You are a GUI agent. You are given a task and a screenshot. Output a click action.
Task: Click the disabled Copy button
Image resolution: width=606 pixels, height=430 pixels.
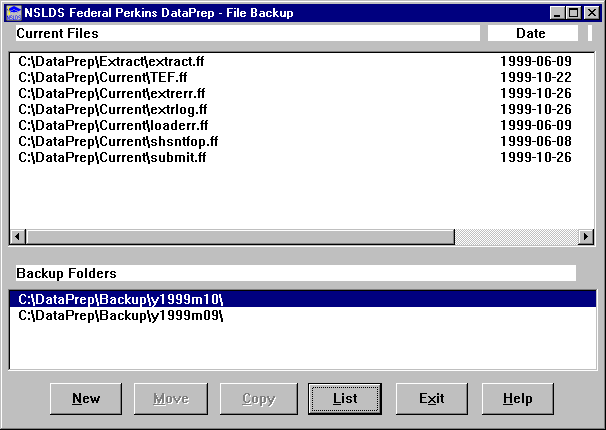[x=259, y=399]
